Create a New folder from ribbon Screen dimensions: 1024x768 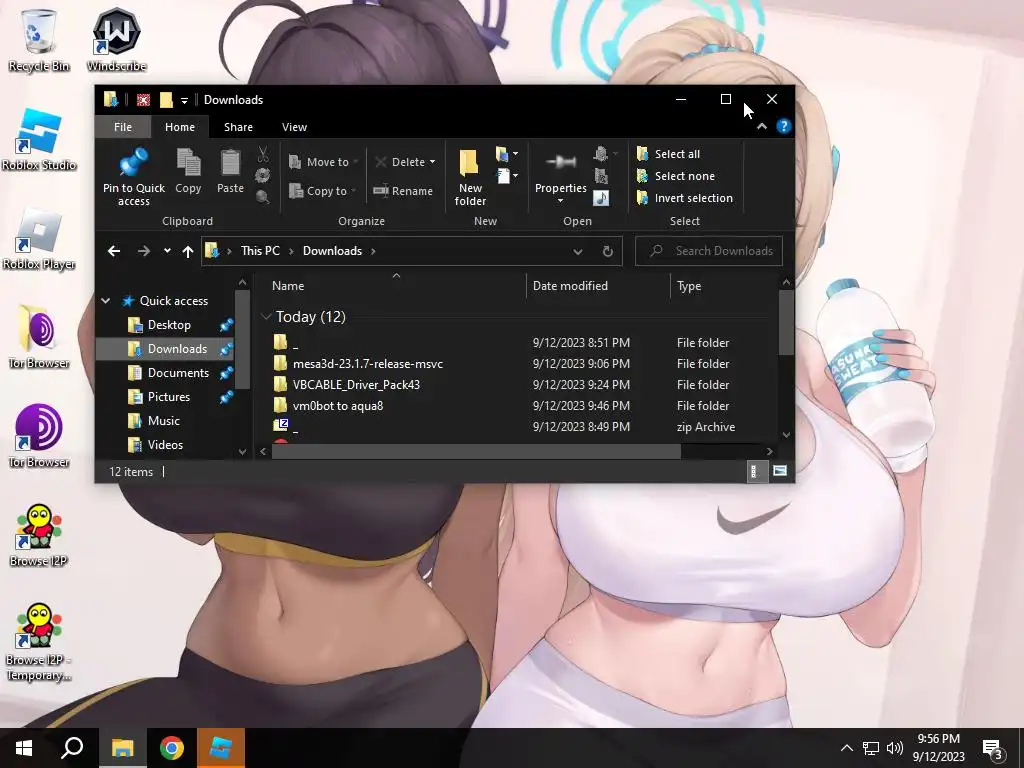point(470,177)
